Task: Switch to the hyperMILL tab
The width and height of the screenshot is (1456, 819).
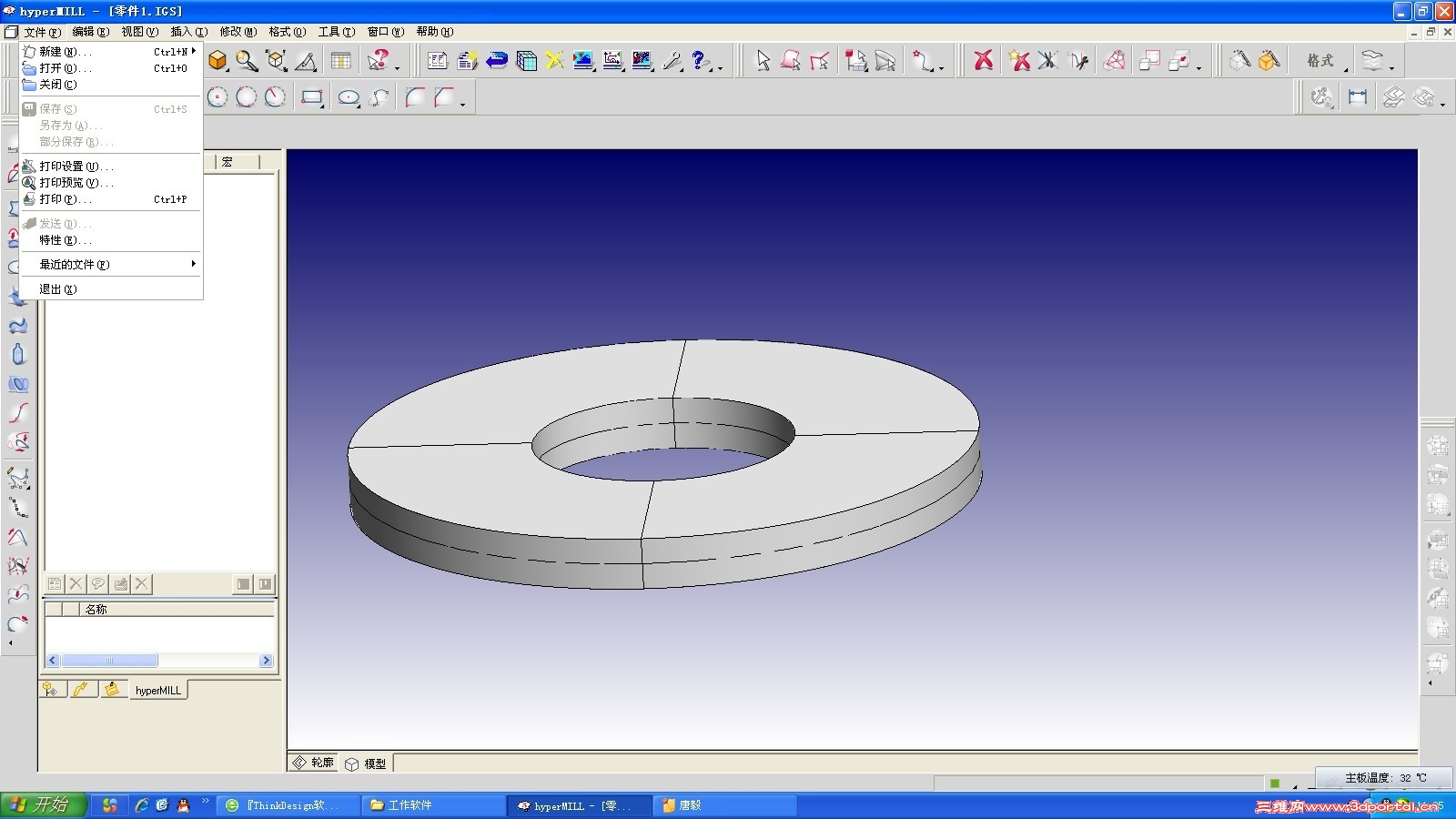Action: tap(157, 690)
